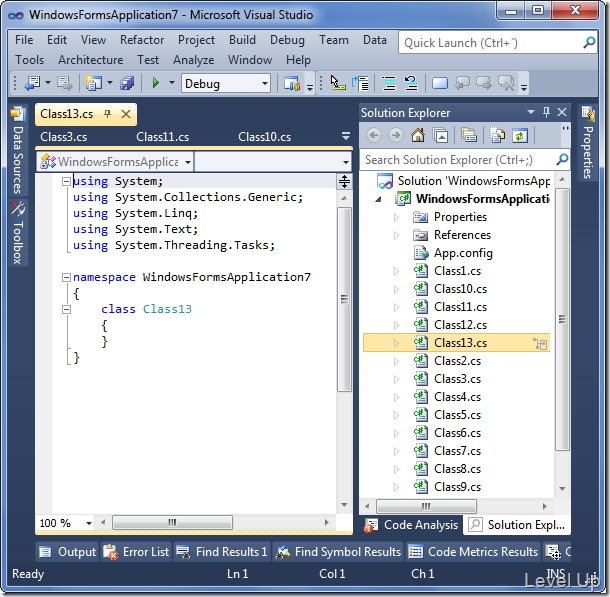The width and height of the screenshot is (610, 597).
Task: Click the Solution Explorer horizontal scrollbar thumb
Action: coord(426,506)
